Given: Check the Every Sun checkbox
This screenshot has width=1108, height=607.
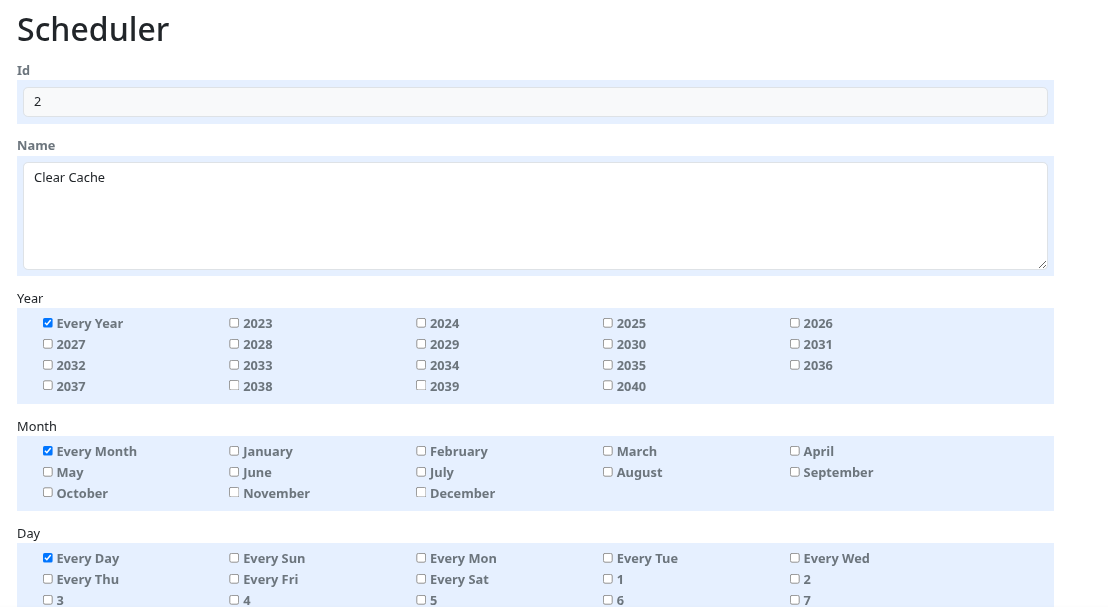Looking at the screenshot, I should (x=234, y=558).
